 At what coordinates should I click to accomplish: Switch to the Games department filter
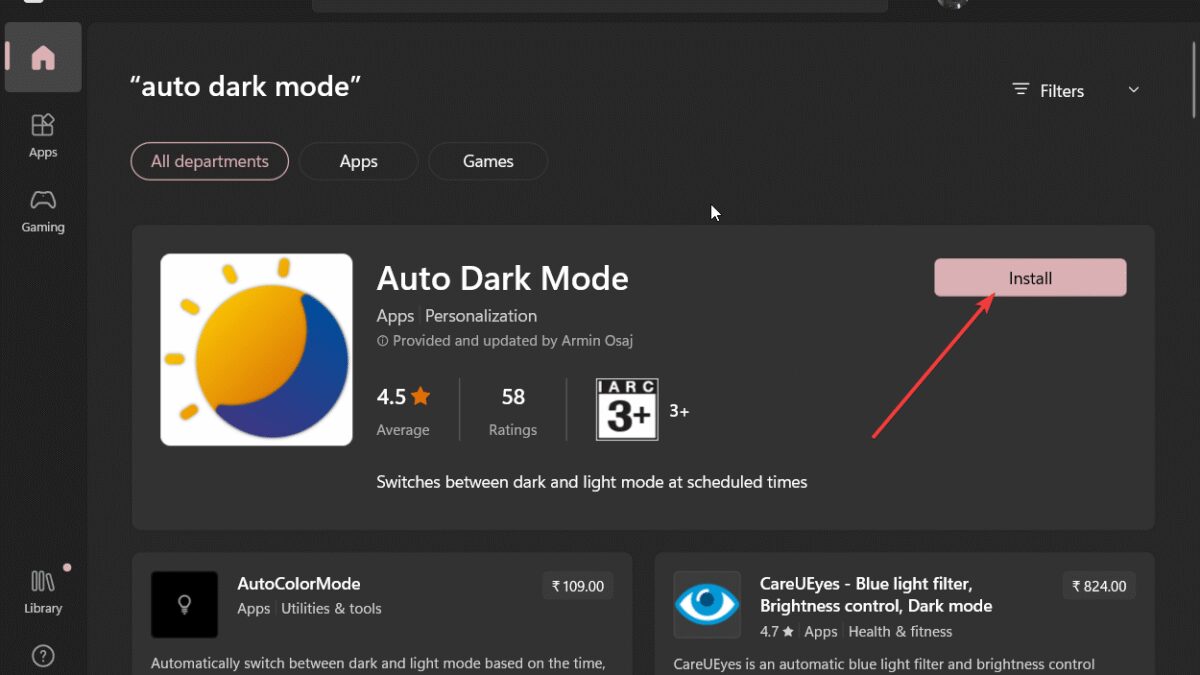coord(488,161)
